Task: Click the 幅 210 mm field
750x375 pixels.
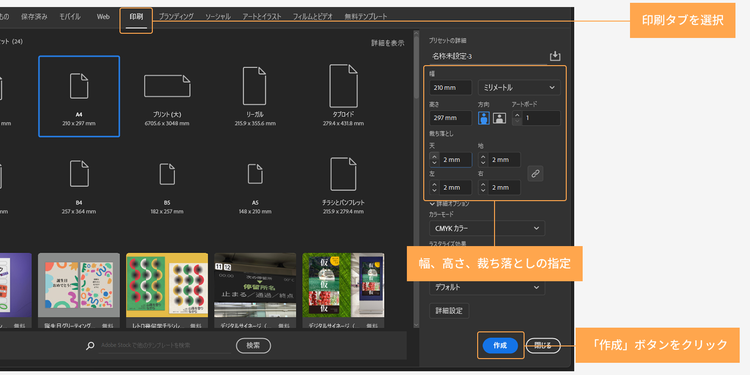Action: 451,88
